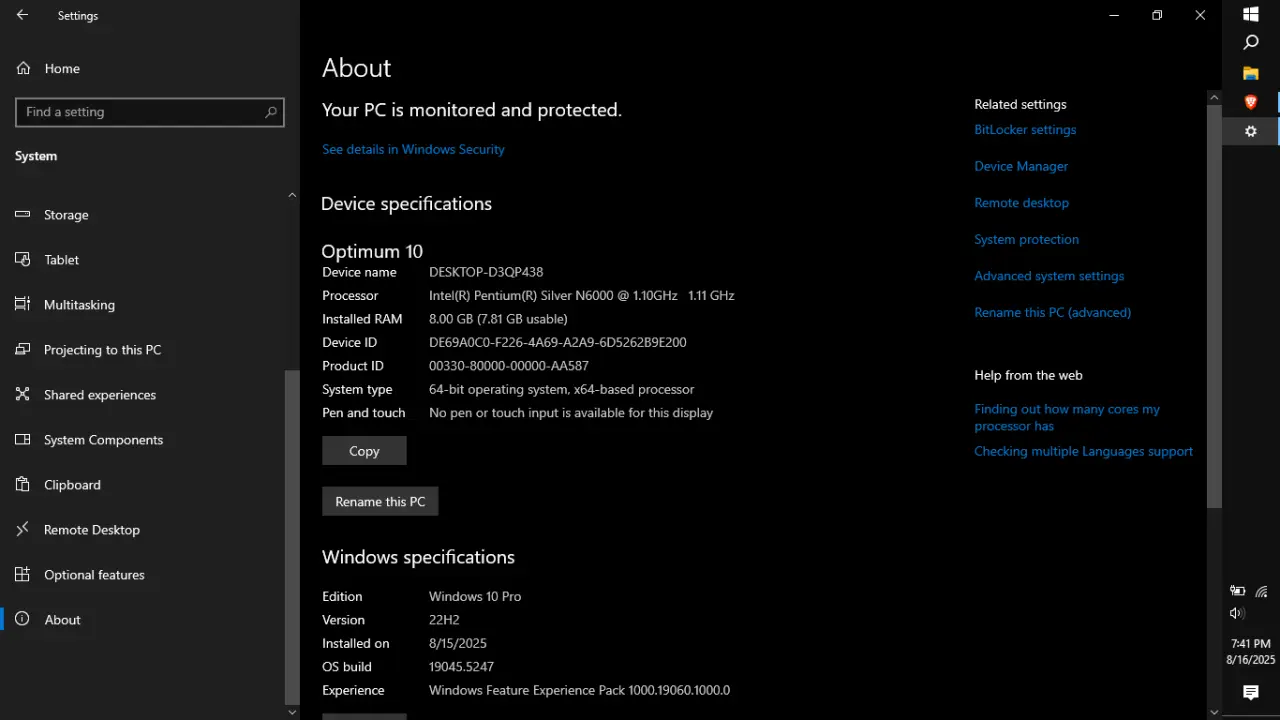This screenshot has height=720, width=1280.
Task: Click the Windows specifications heading
Action: click(x=418, y=557)
